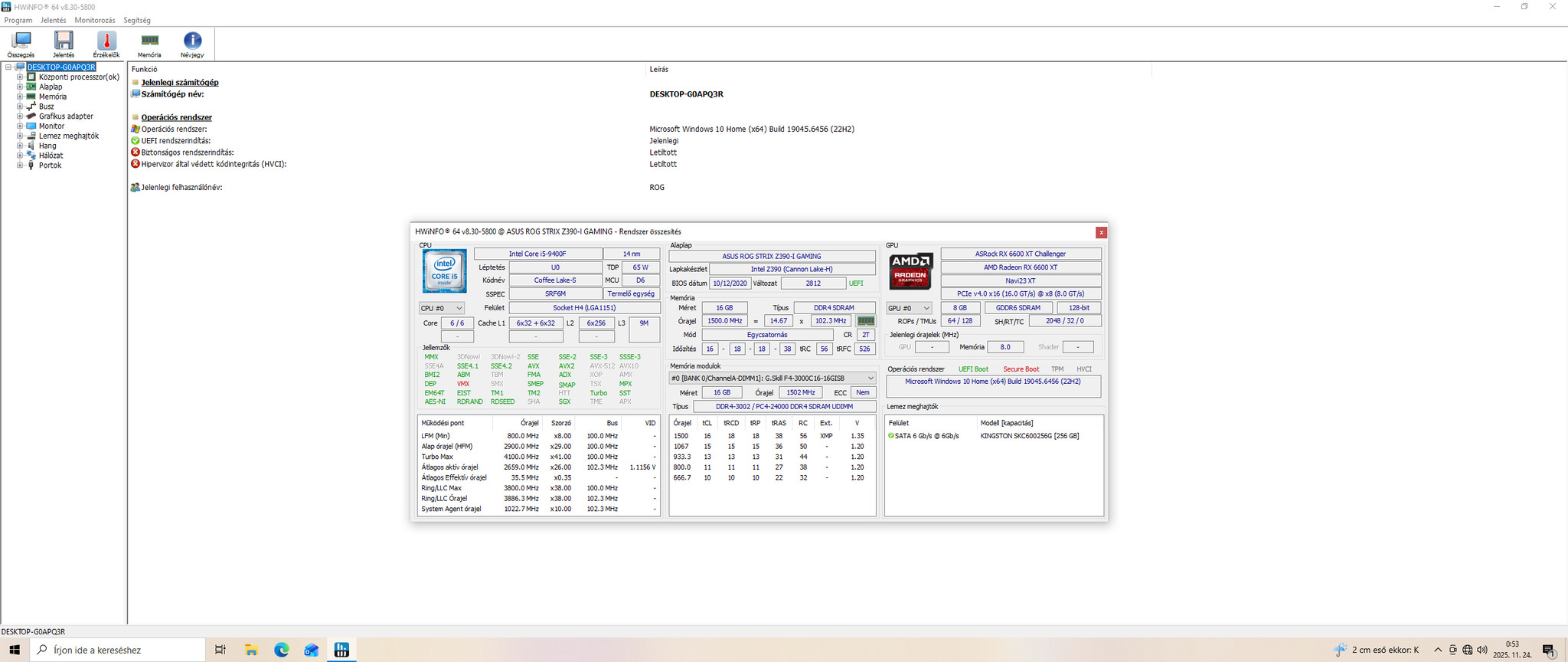
Task: Click the AMD Radeon Graphics logo
Action: (910, 271)
